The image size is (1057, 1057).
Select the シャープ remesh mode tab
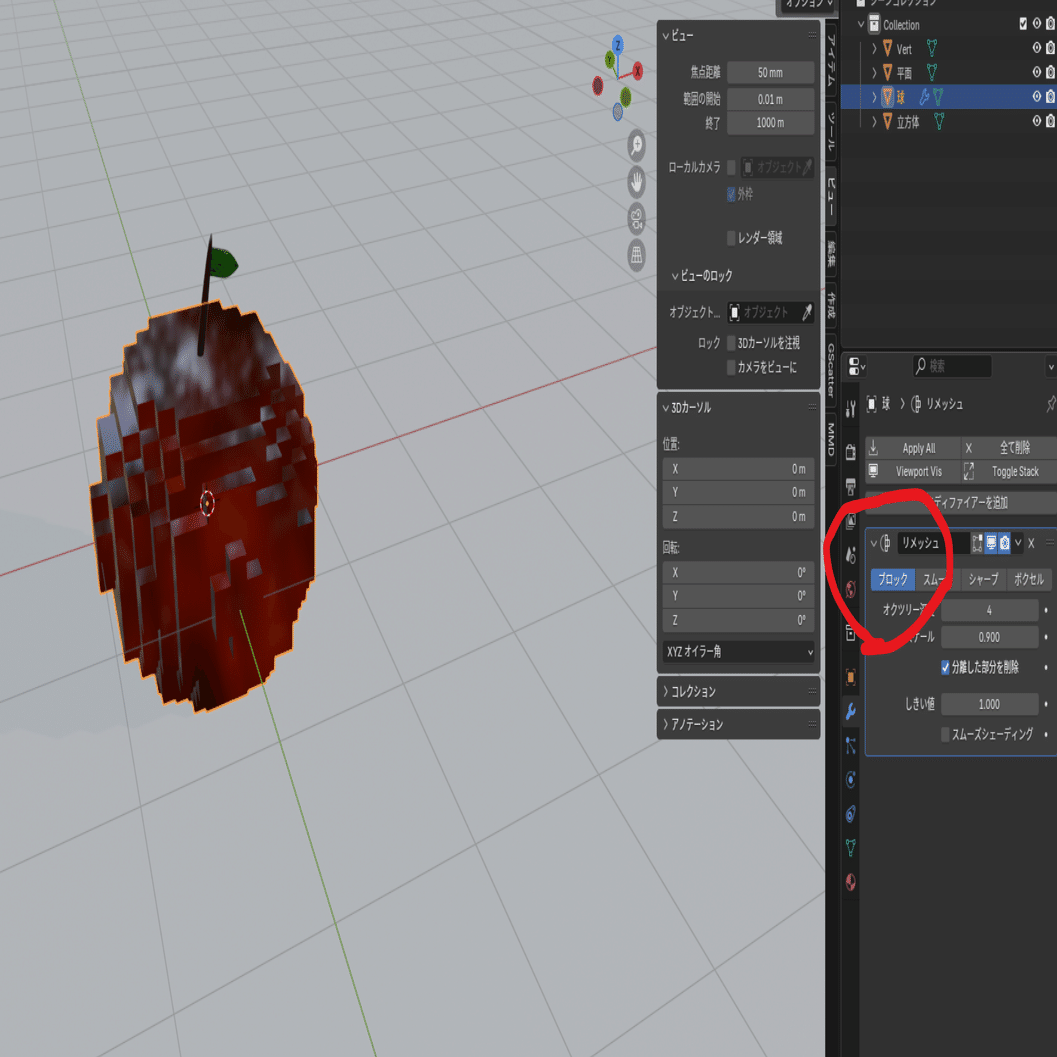click(x=983, y=579)
